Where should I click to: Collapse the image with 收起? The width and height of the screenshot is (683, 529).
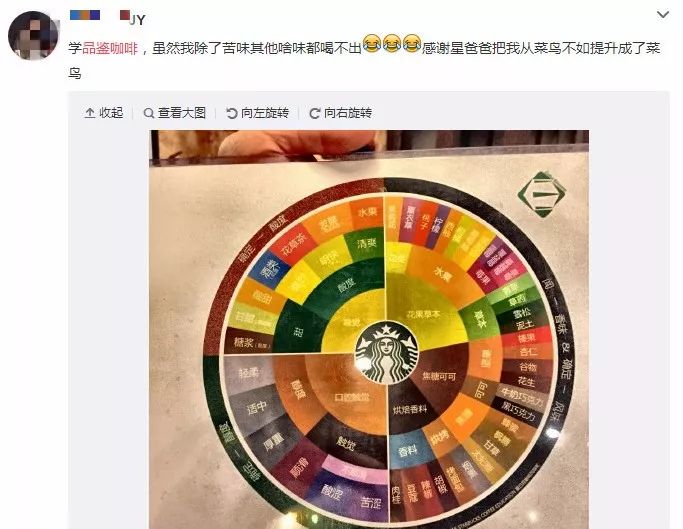click(104, 113)
